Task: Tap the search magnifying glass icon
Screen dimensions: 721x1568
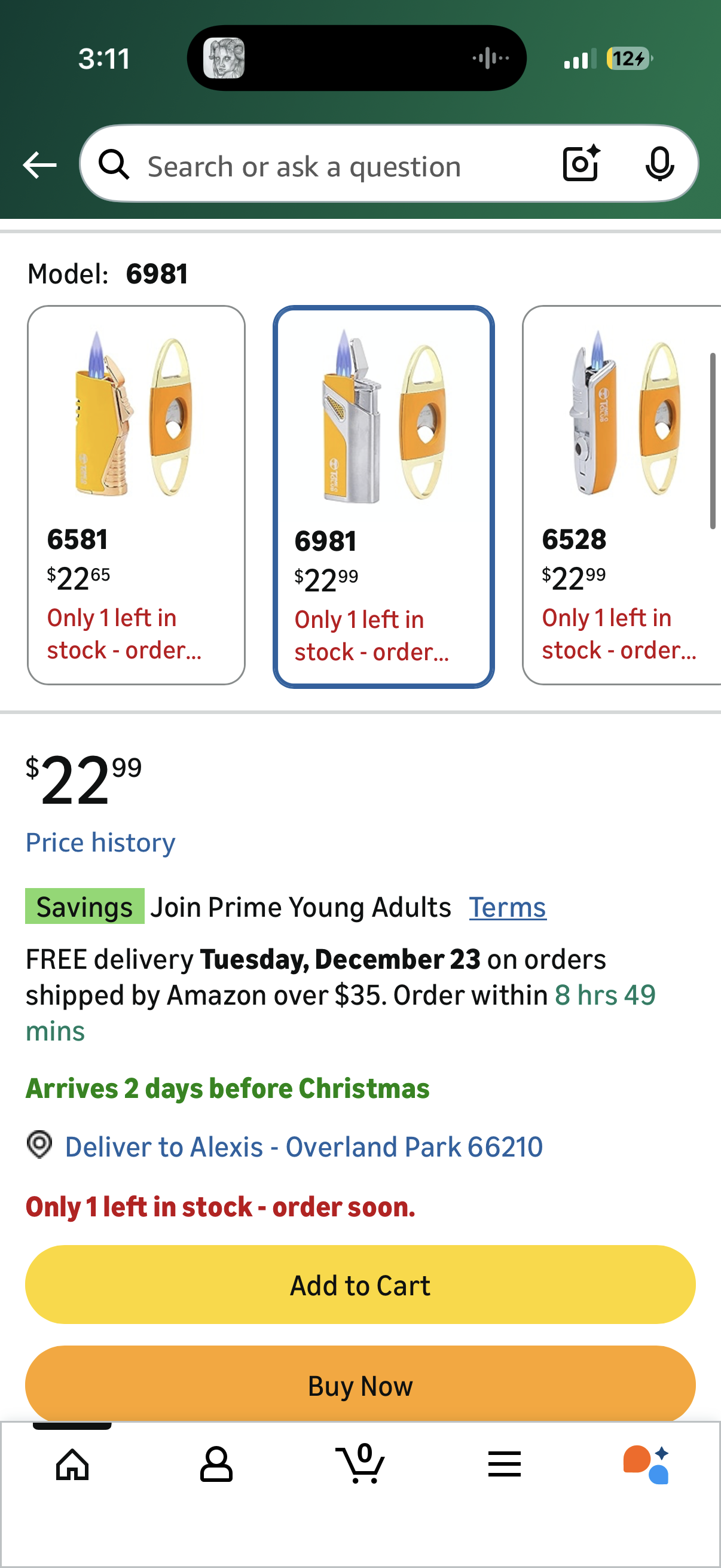Action: point(114,164)
